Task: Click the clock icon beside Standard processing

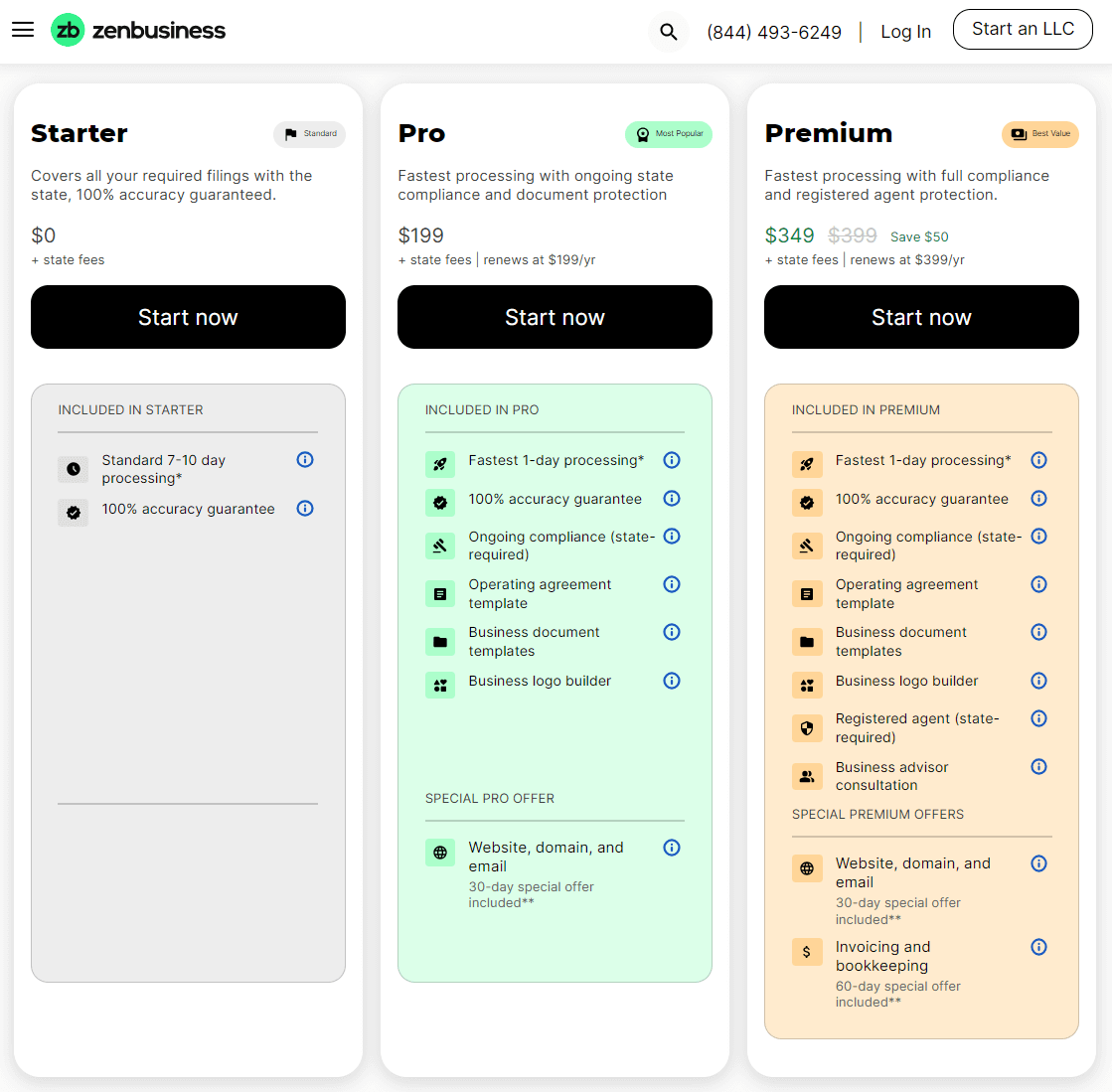Action: click(x=74, y=469)
